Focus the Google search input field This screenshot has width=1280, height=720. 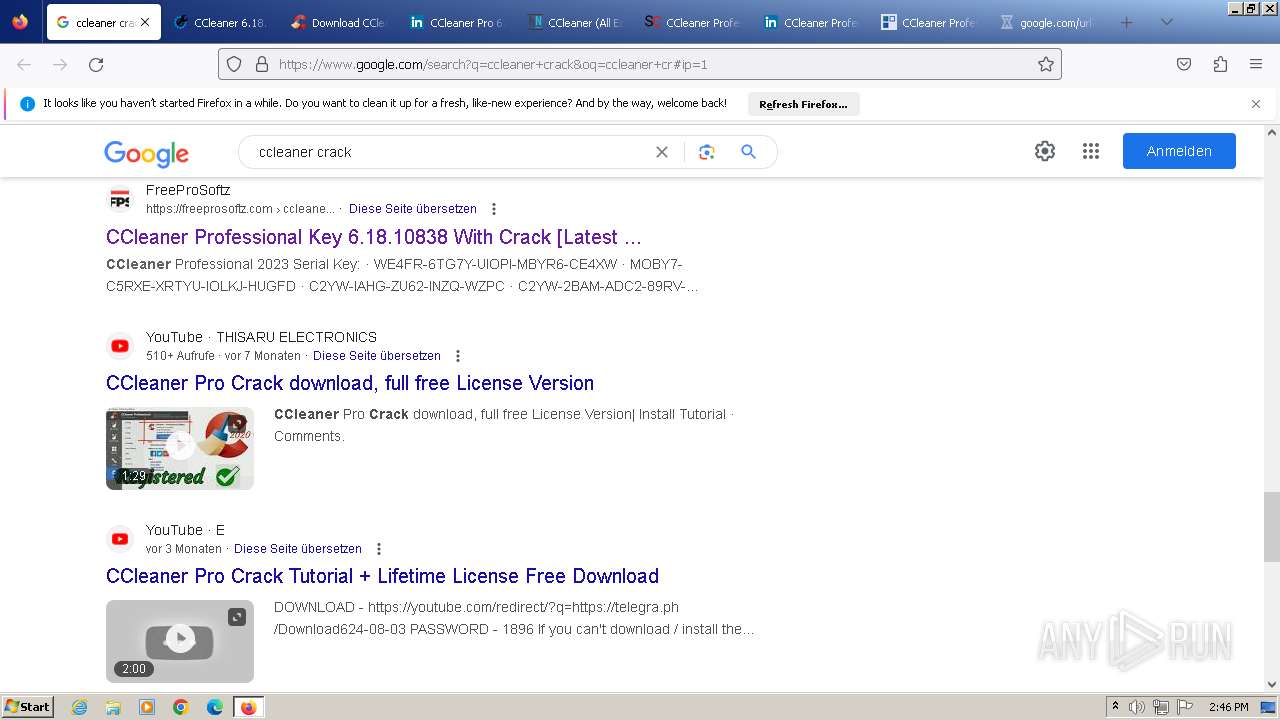point(450,152)
